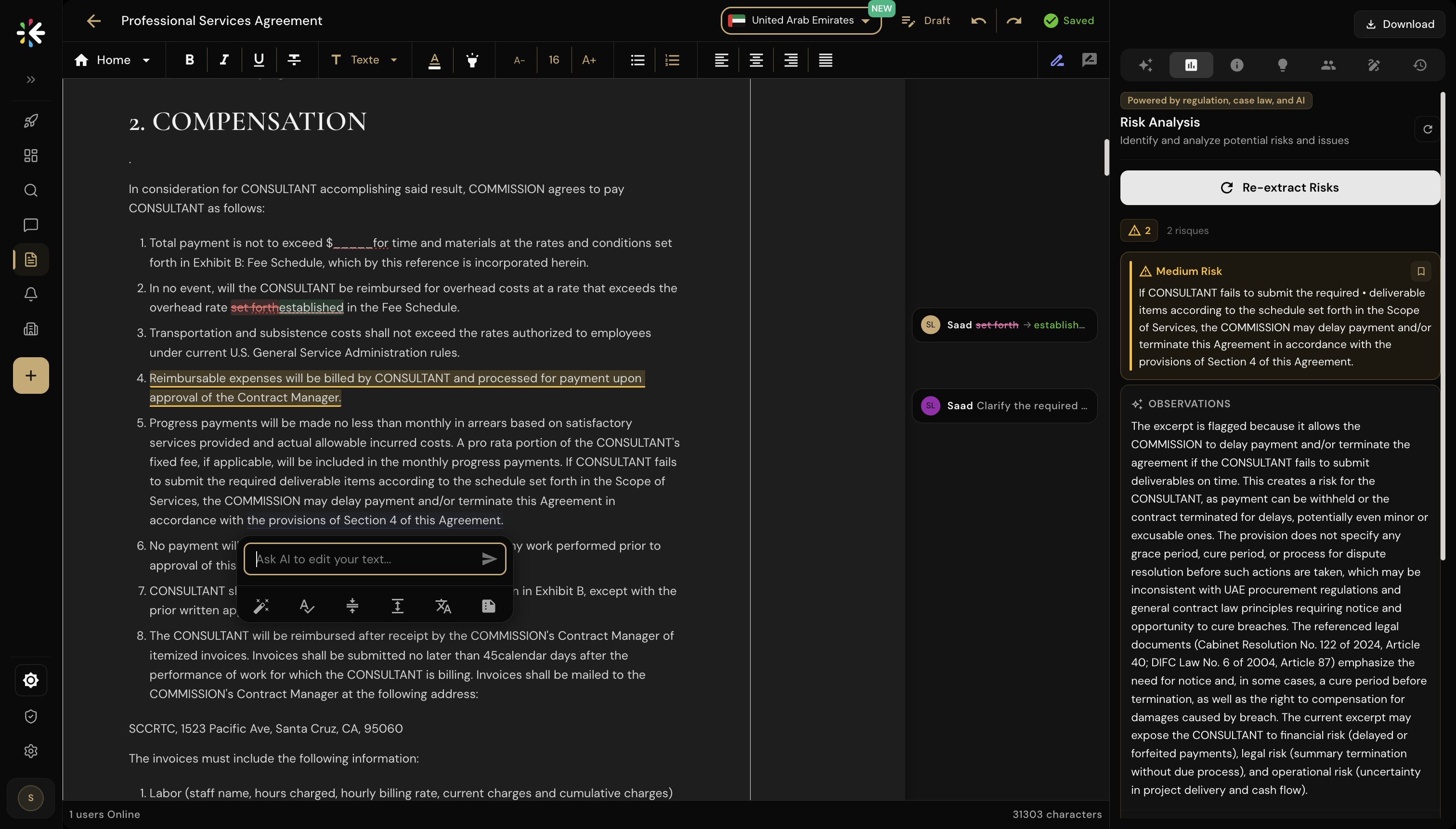Viewport: 1456px width, 829px height.
Task: Click the warning count badge showing 2
Action: 1139,231
